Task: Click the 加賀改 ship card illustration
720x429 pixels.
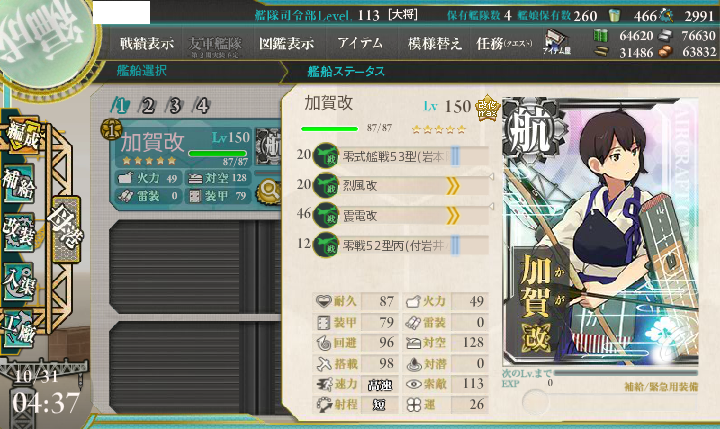Action: pos(601,232)
